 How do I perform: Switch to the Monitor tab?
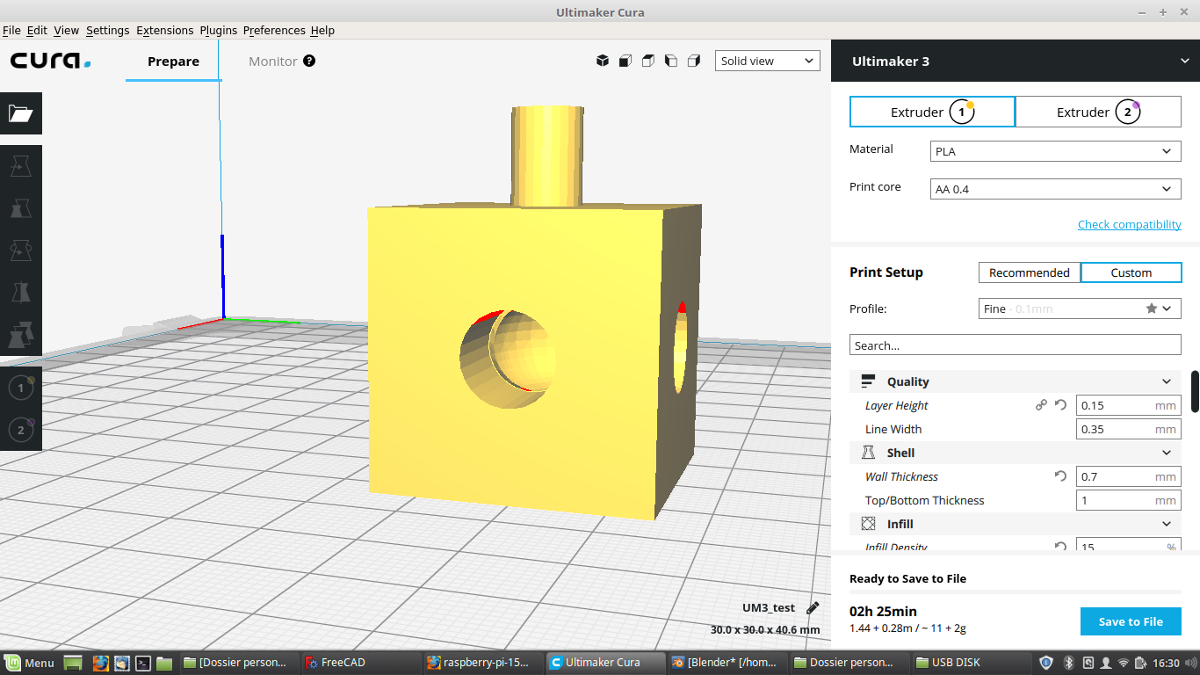pyautogui.click(x=273, y=61)
